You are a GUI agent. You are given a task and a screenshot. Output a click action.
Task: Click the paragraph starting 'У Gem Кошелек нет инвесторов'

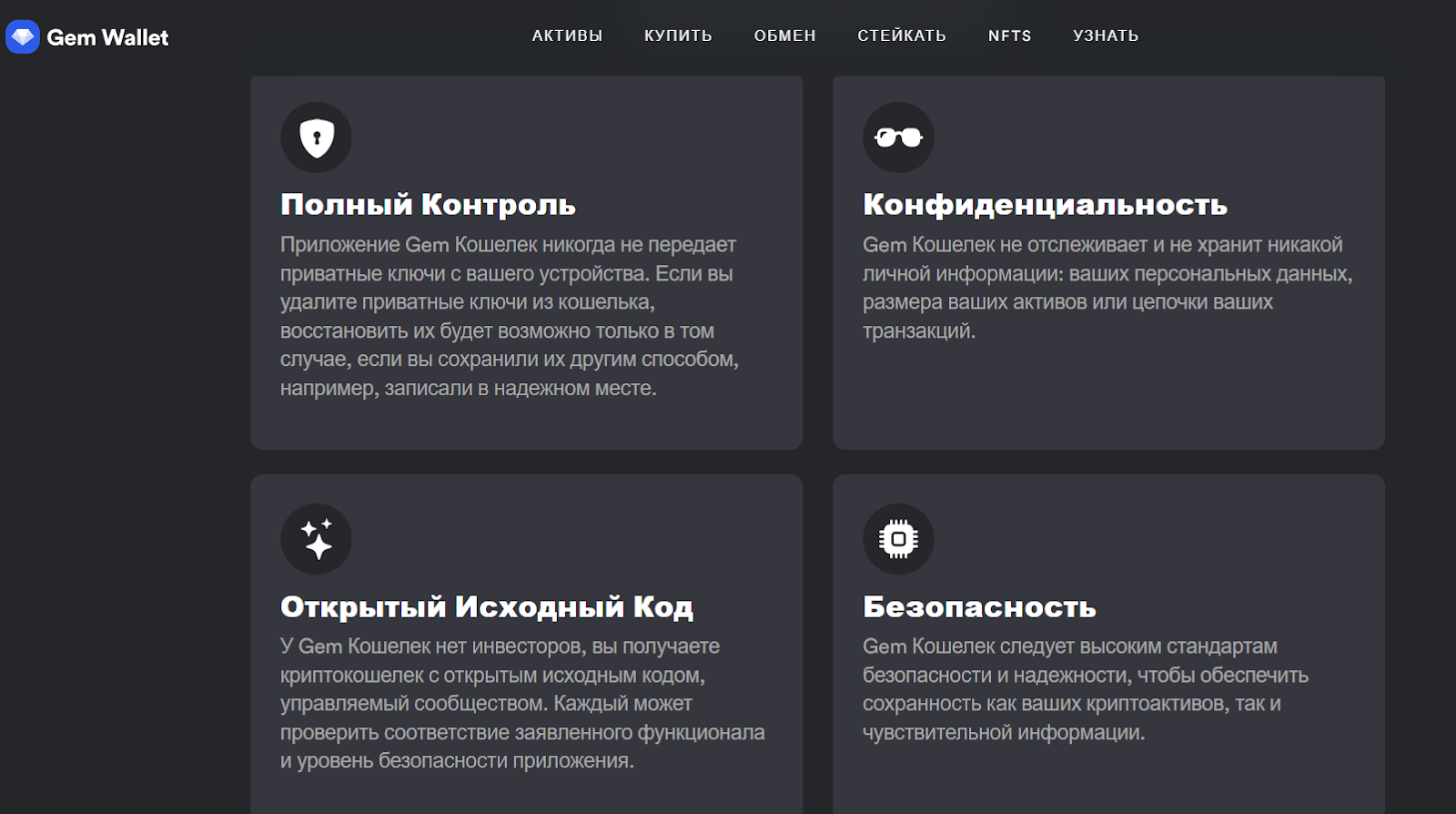(522, 703)
